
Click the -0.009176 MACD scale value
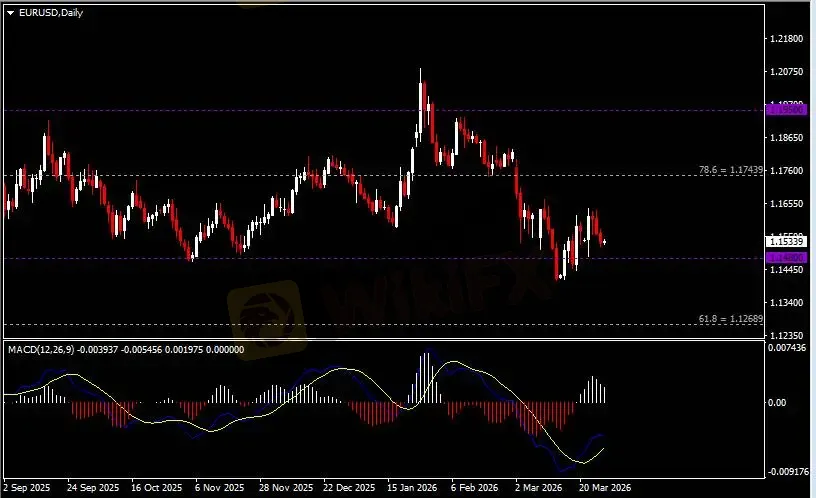786,470
